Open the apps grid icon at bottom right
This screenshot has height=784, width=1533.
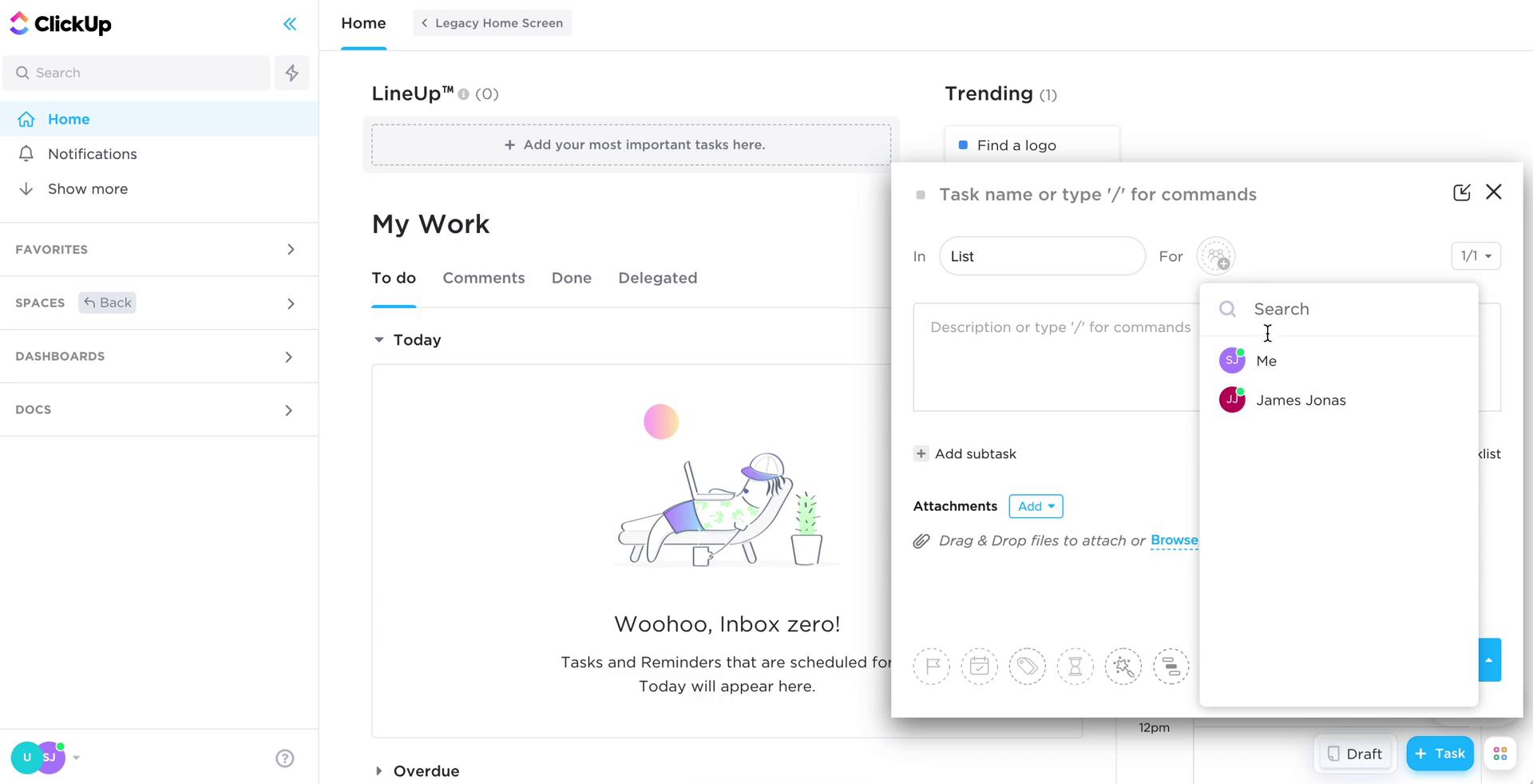click(1500, 754)
